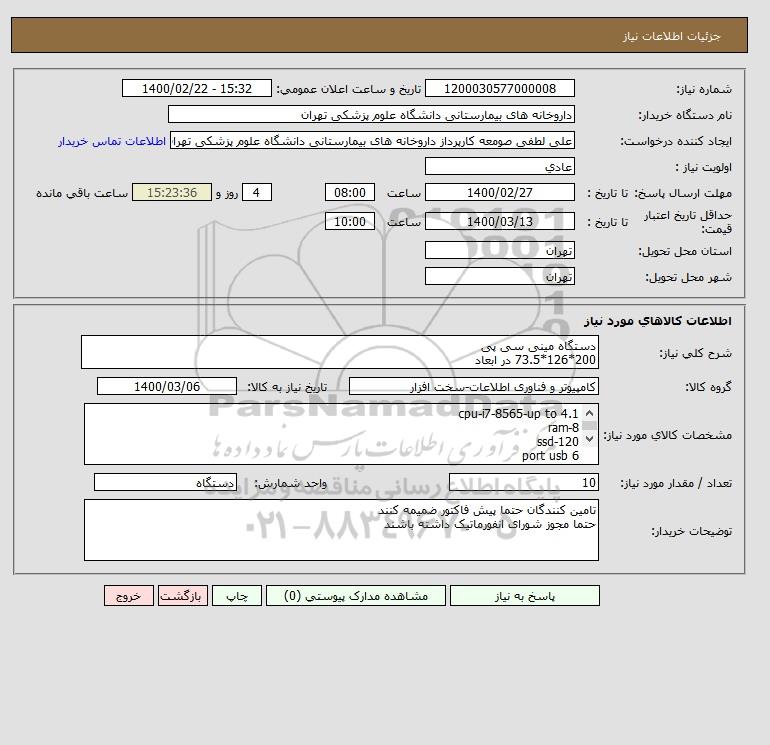Click the quantity field showing 10

523,482
